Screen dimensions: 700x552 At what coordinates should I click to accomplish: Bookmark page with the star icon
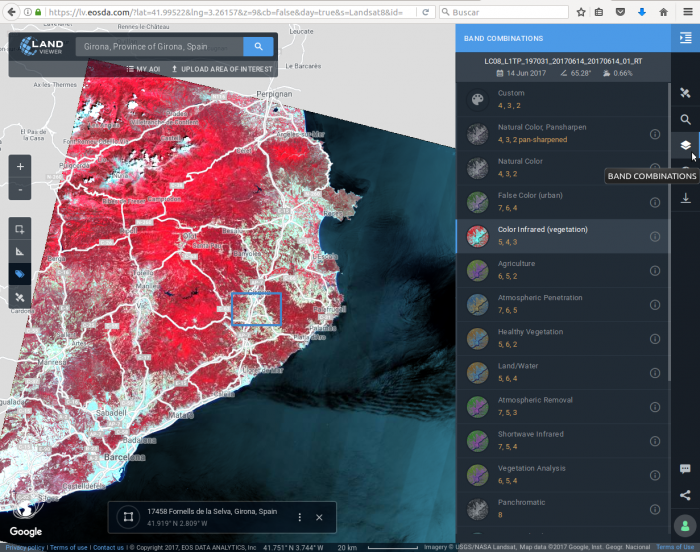(x=581, y=12)
